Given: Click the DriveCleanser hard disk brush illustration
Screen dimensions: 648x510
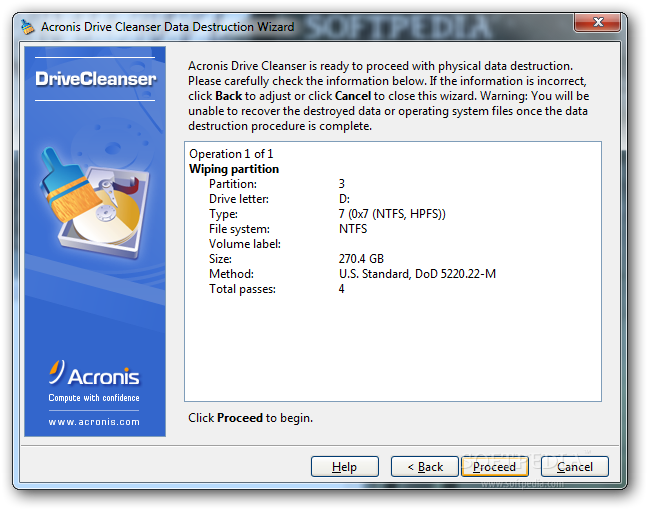Looking at the screenshot, I should [x=95, y=203].
